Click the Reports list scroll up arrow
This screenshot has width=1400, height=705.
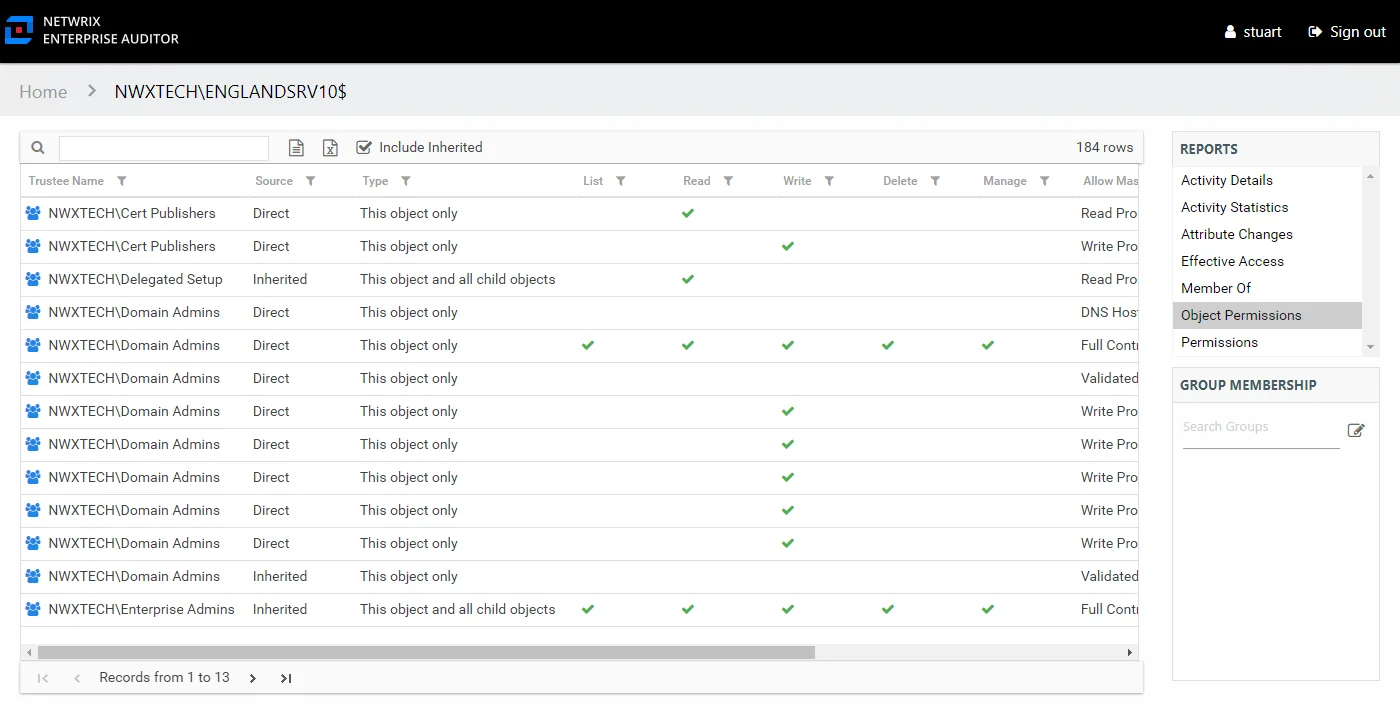(1370, 174)
